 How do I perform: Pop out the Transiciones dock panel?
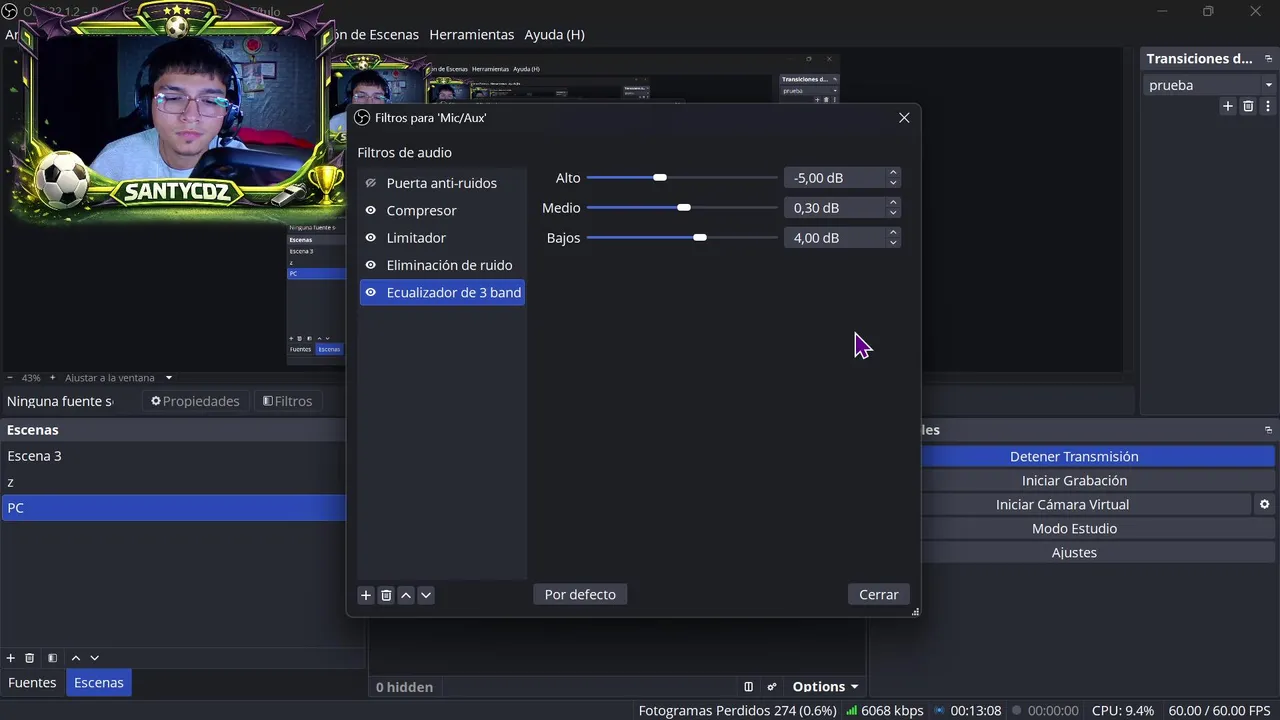pyautogui.click(x=1268, y=59)
